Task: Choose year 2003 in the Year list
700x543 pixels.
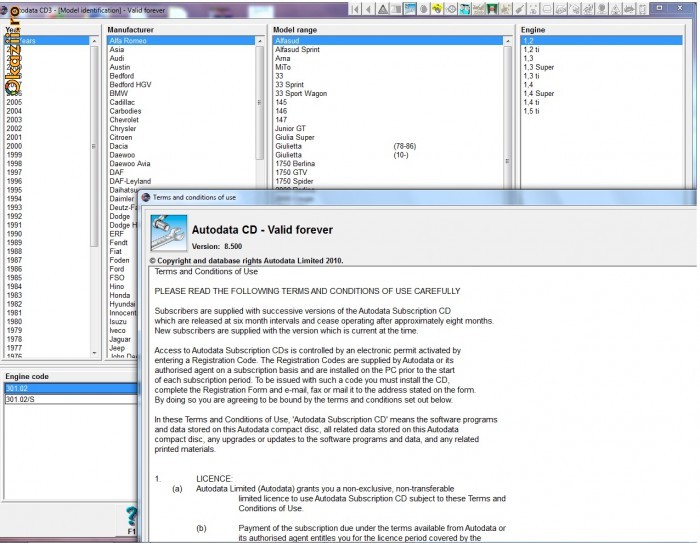Action: (x=14, y=120)
